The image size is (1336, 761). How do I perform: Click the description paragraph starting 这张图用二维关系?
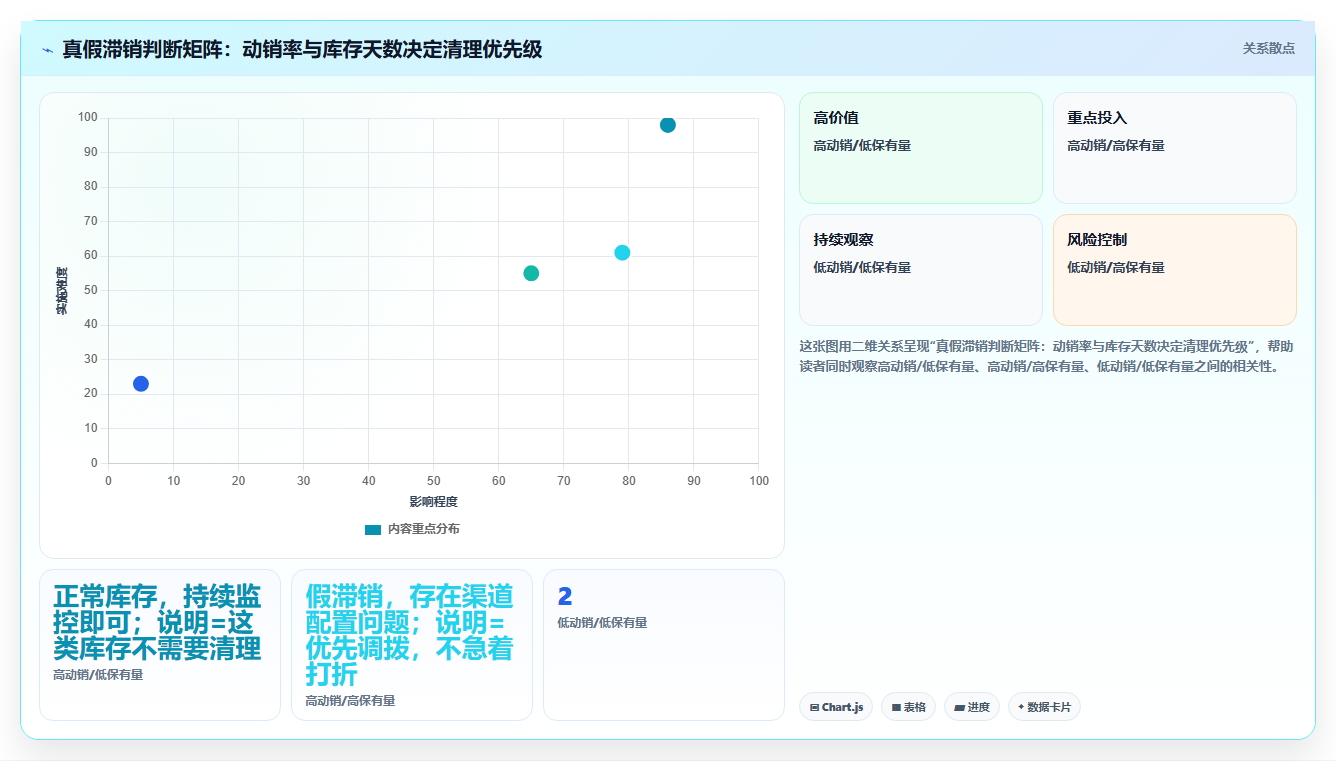(x=1047, y=356)
